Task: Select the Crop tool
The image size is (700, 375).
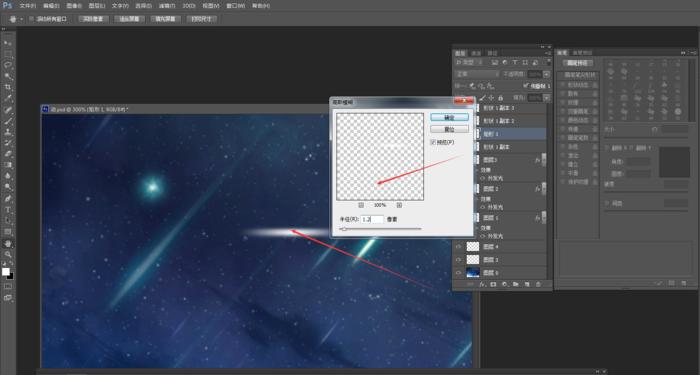Action: [8, 87]
